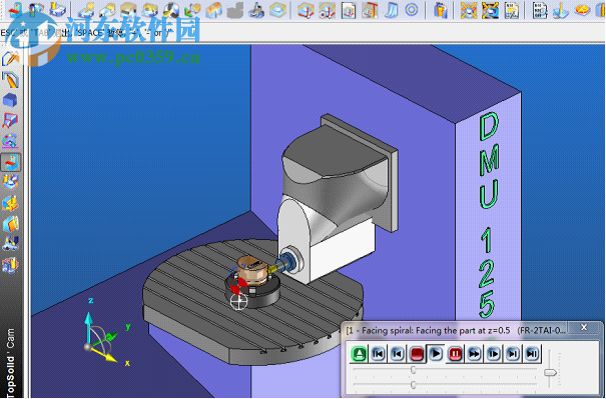
Task: Click the green eject button in simulation panel
Action: click(x=359, y=353)
